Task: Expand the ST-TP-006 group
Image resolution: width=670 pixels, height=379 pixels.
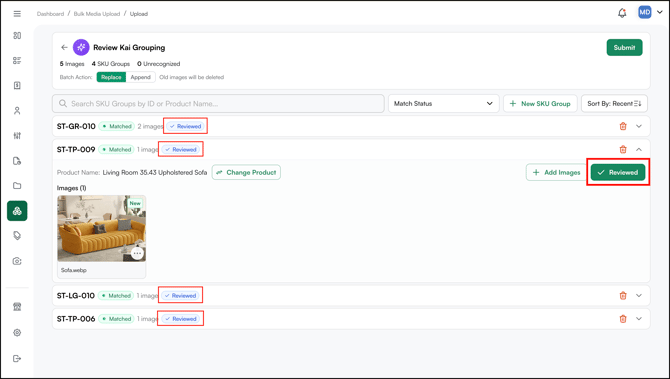Action: [x=639, y=318]
